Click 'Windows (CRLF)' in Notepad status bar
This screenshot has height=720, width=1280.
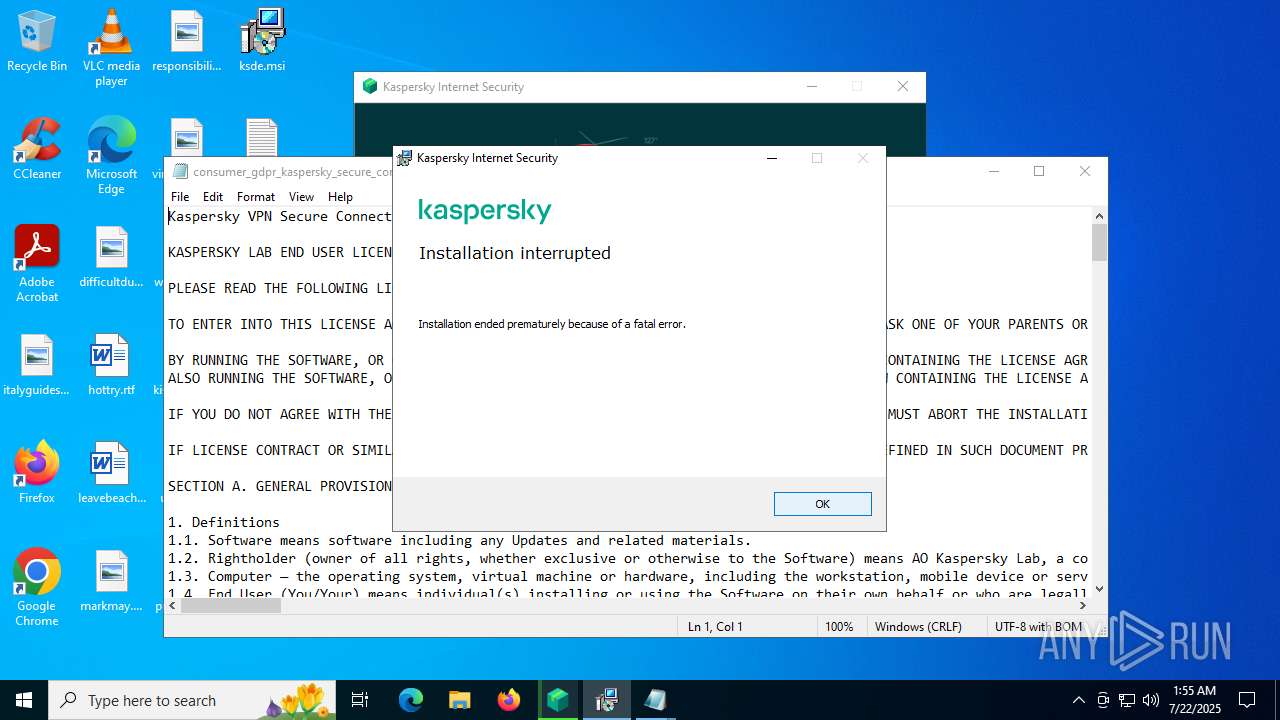coord(918,626)
